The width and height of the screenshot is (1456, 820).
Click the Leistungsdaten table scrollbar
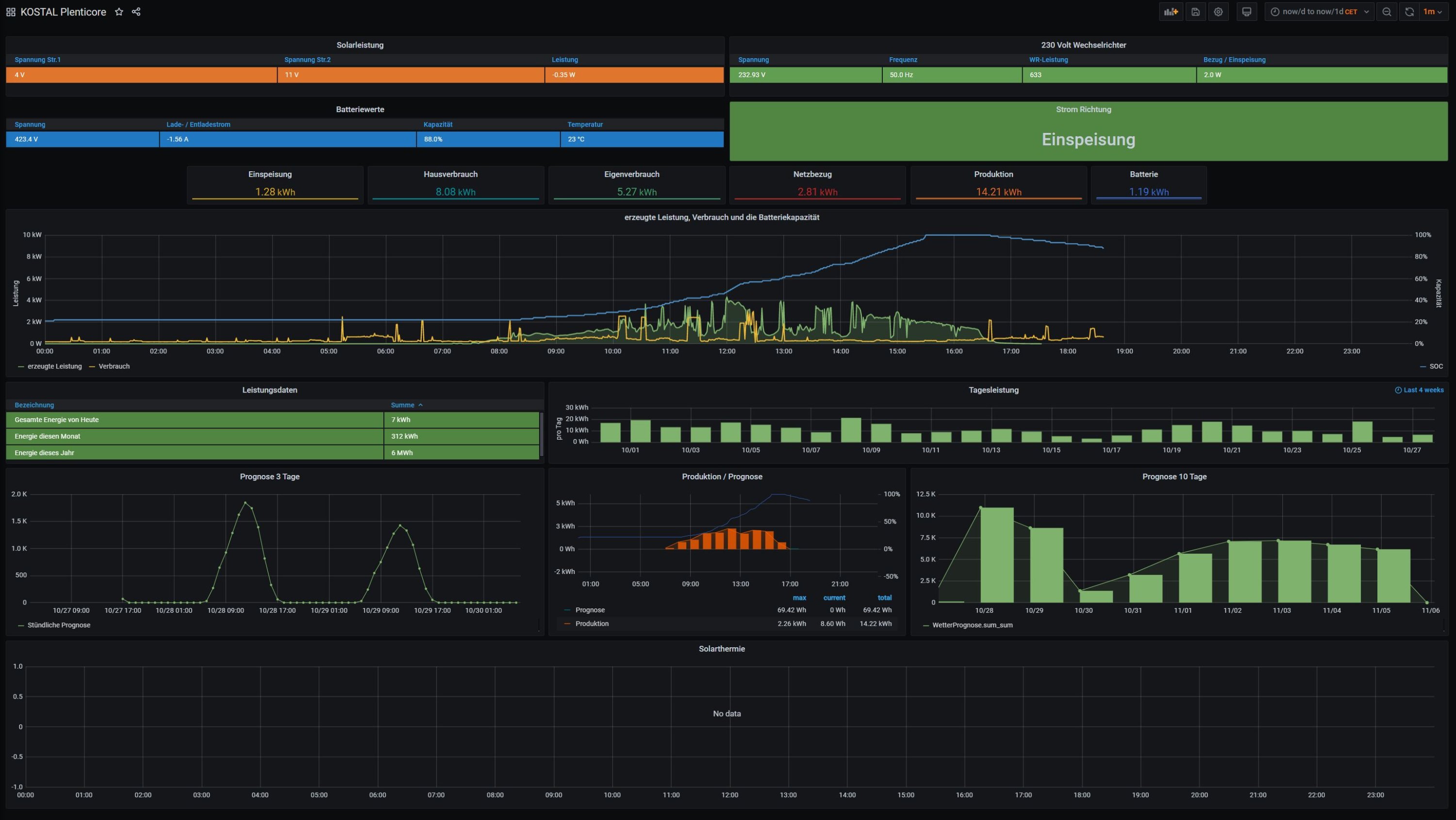(542, 434)
